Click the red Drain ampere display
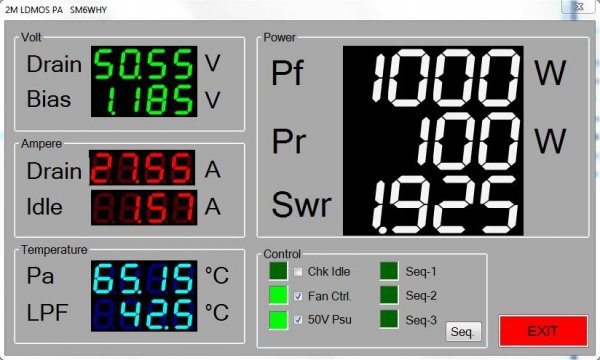The image size is (600, 360). click(142, 168)
